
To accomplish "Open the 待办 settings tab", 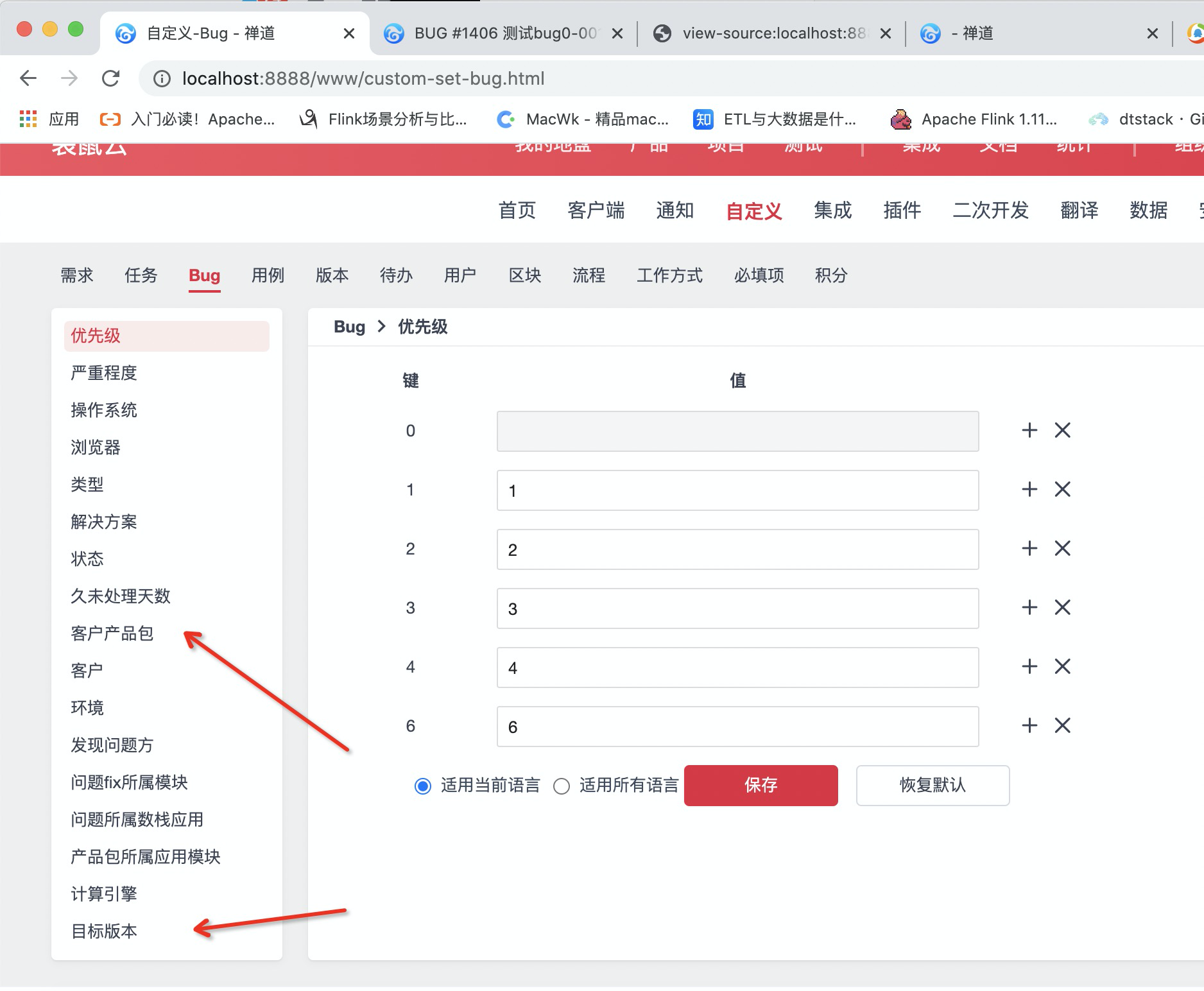I will (x=397, y=275).
